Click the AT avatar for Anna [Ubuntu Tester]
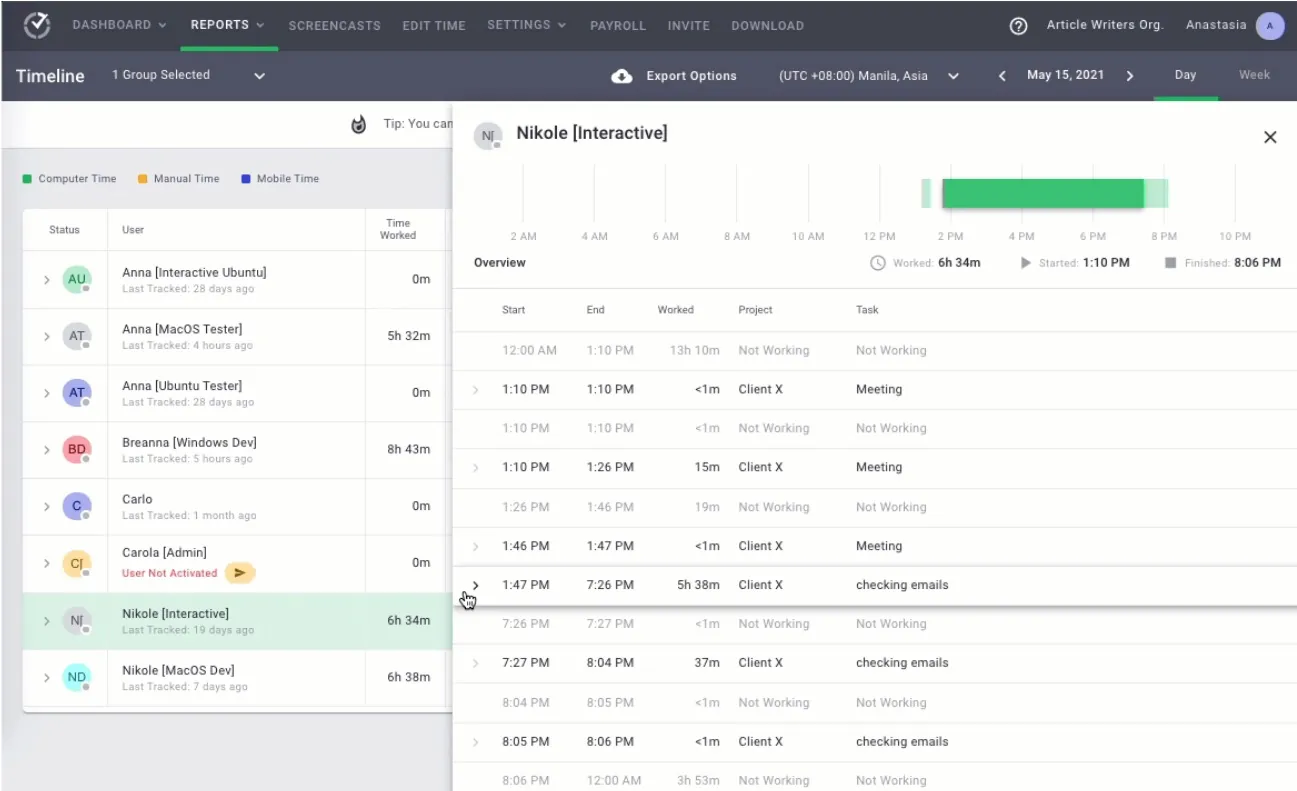The height and width of the screenshot is (791, 1297). pos(77,393)
